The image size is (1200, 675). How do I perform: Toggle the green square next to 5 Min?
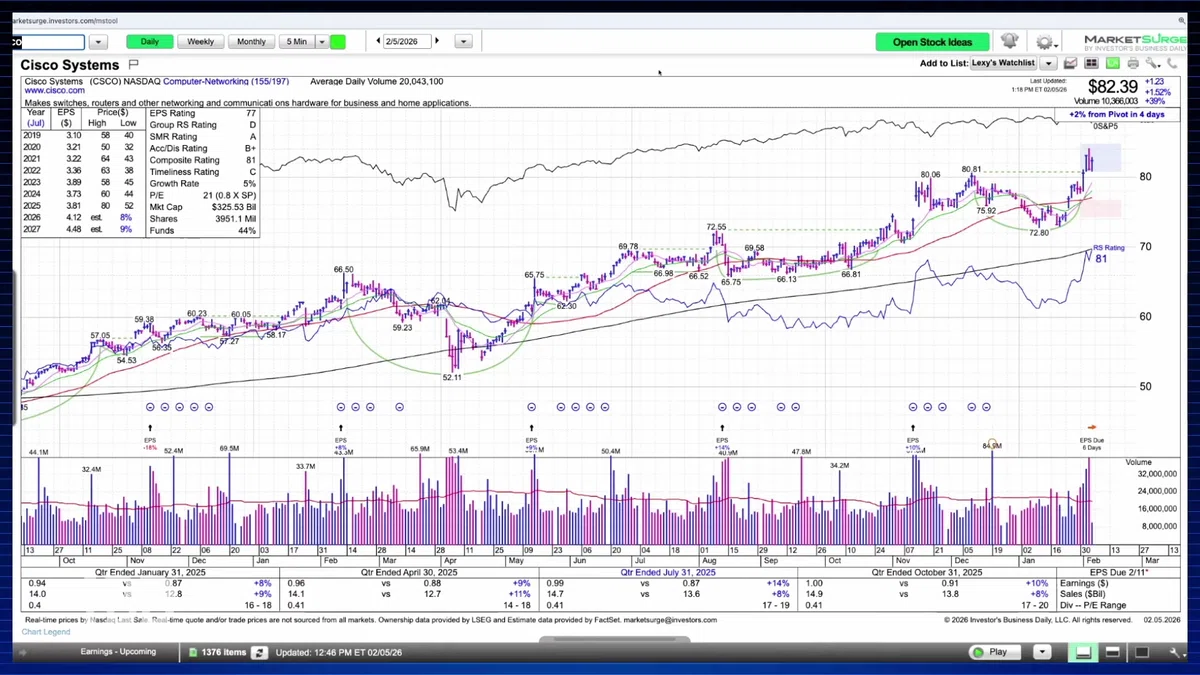[338, 41]
